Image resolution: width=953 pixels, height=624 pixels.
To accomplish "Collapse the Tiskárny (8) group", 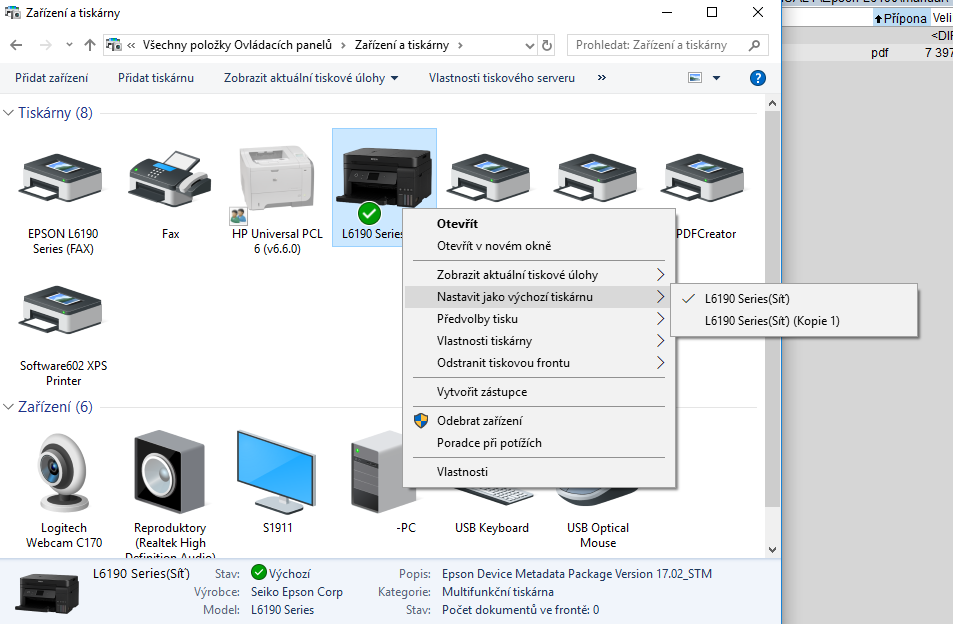I will 9,113.
